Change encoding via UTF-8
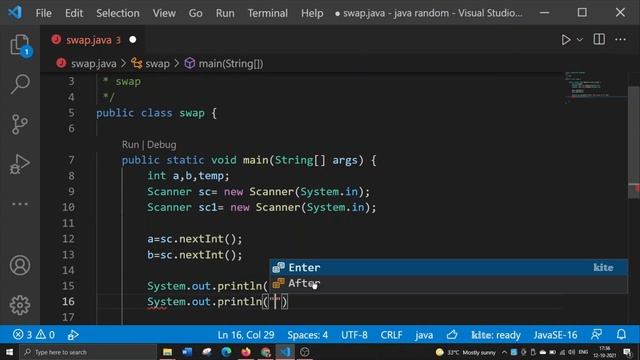 [354, 335]
